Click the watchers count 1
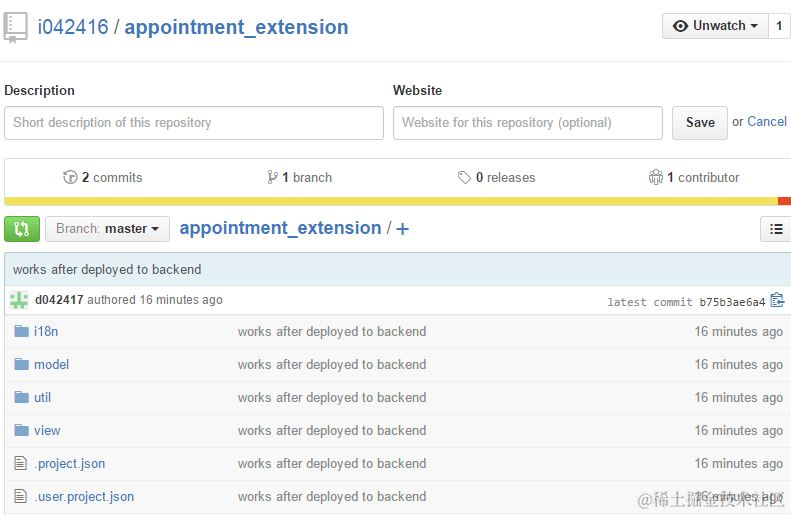 coord(779,26)
